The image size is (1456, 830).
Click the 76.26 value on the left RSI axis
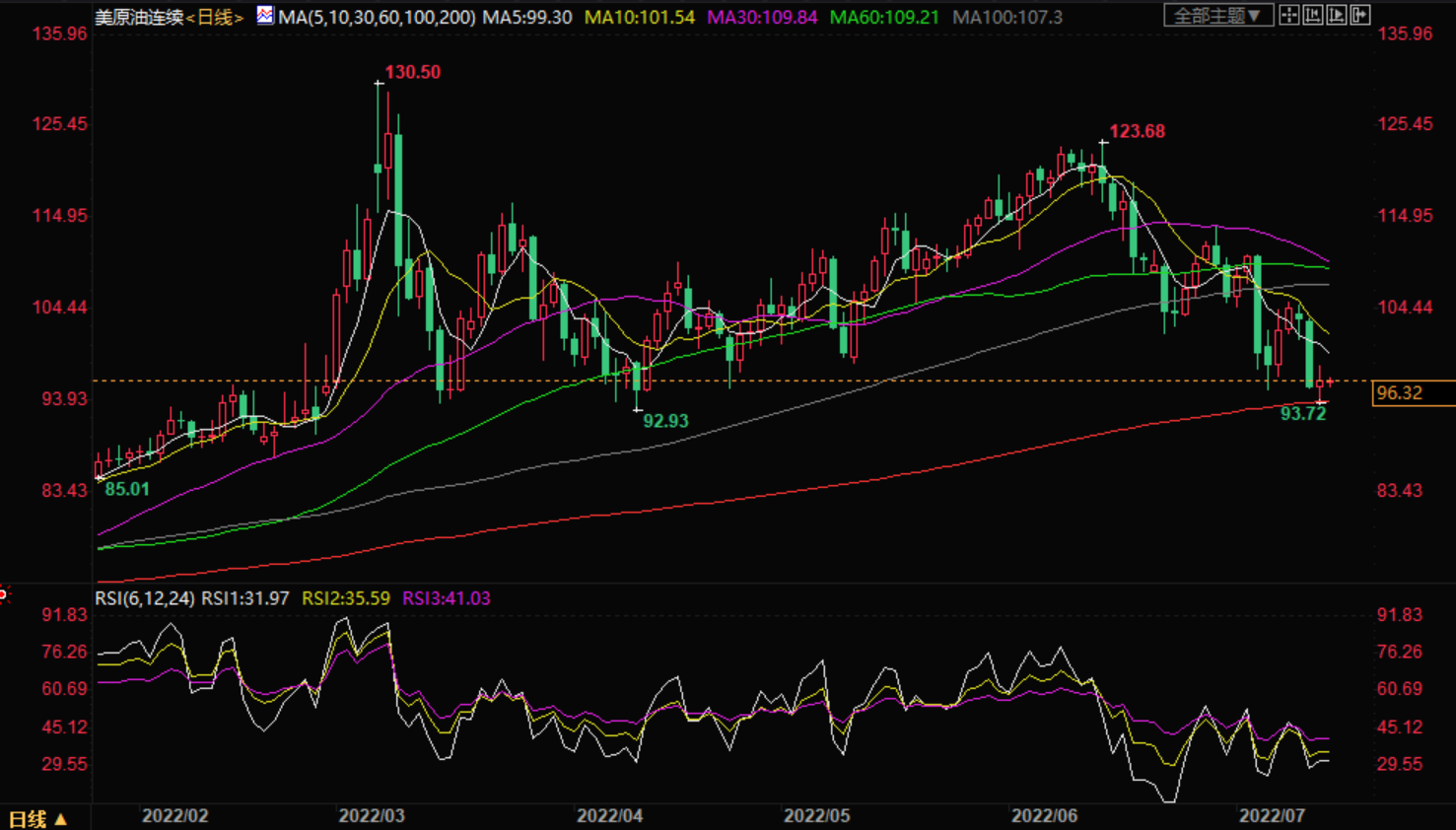pos(64,653)
